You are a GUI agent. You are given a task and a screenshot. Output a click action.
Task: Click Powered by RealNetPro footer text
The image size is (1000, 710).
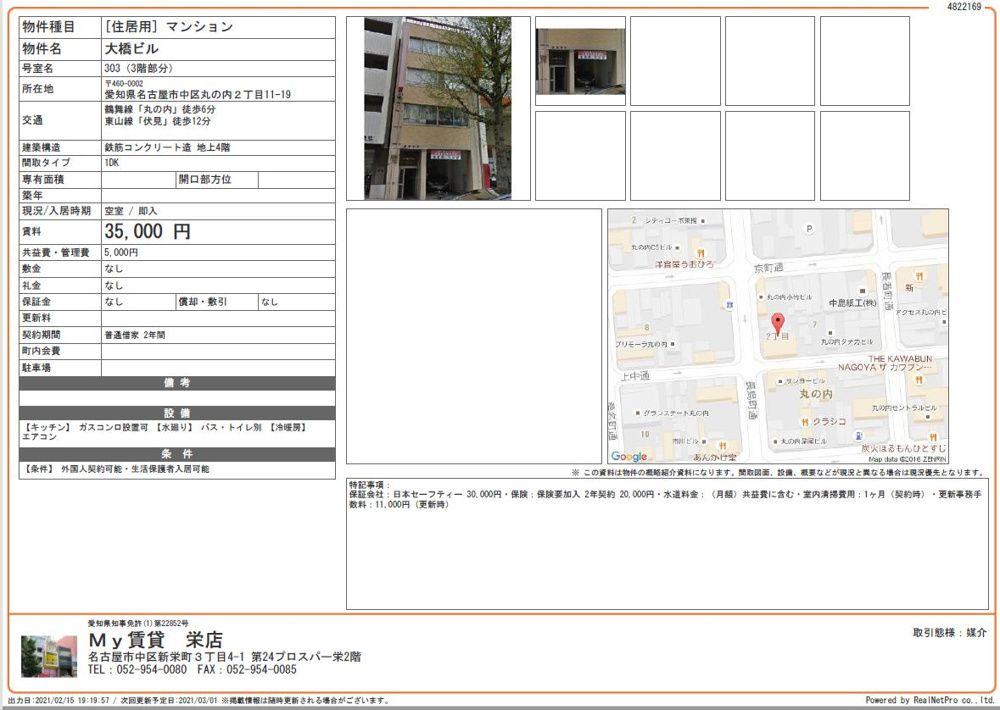929,700
